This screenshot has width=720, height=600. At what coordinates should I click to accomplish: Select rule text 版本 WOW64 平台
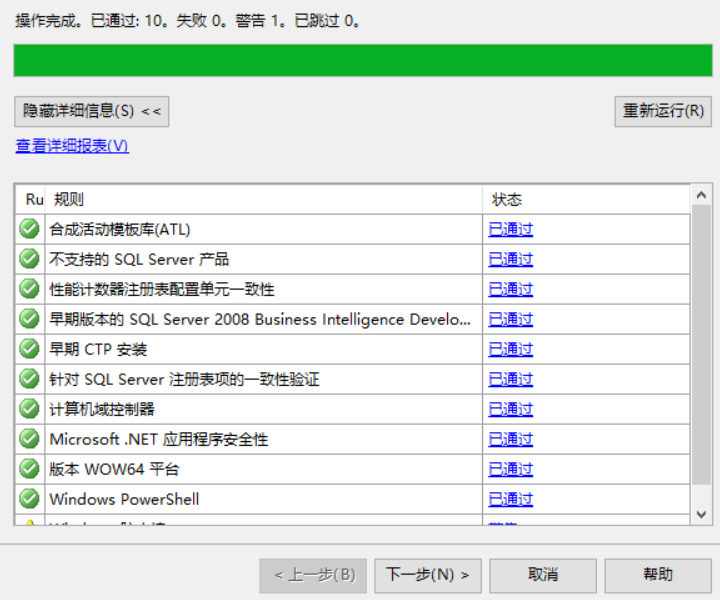tap(114, 469)
